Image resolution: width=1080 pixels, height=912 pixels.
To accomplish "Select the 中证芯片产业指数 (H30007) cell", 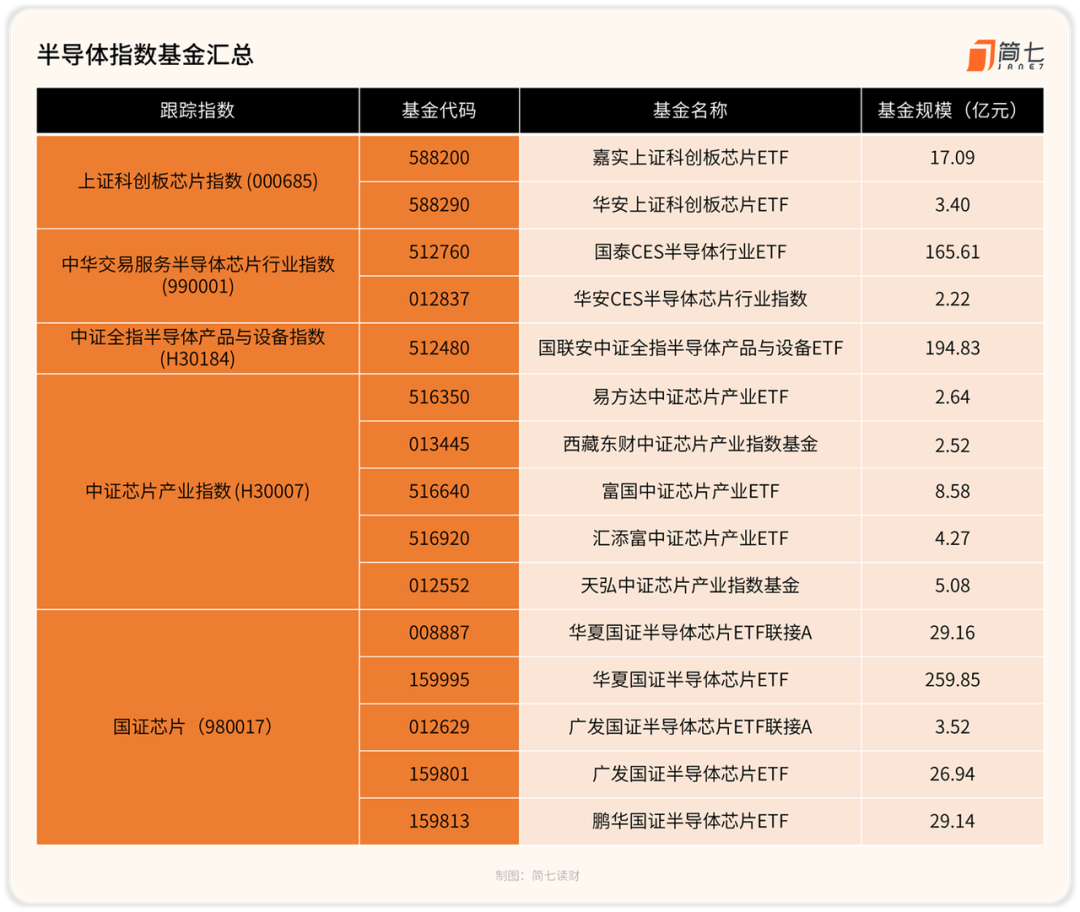I will click(x=198, y=492).
